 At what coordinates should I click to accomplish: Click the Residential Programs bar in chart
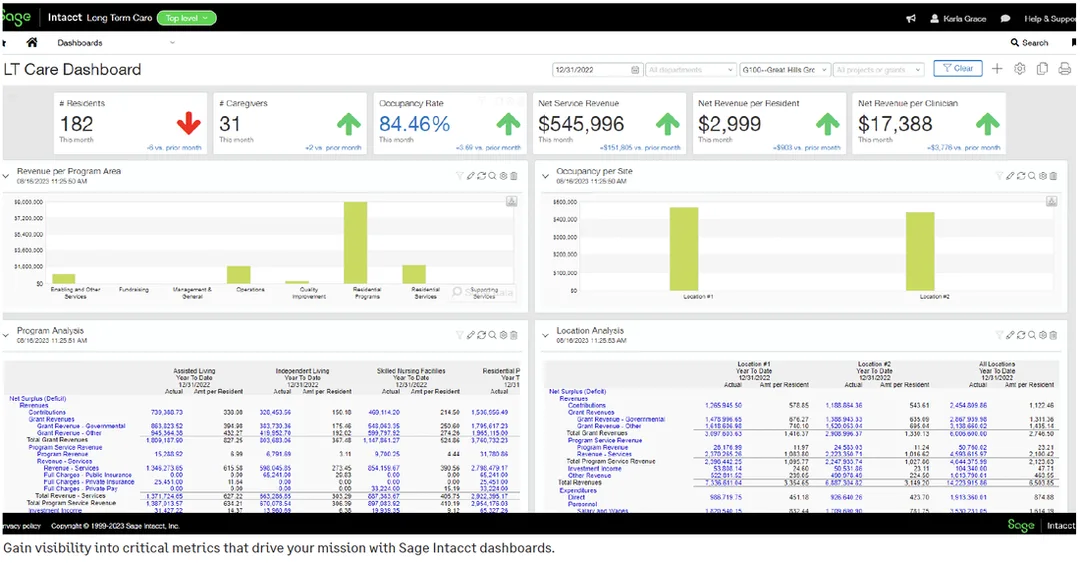click(x=355, y=243)
